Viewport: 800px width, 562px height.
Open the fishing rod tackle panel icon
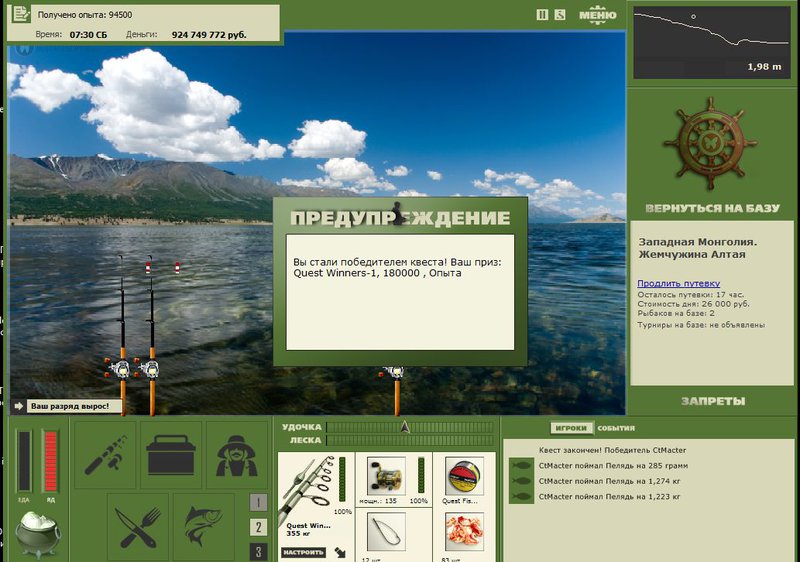click(x=105, y=454)
